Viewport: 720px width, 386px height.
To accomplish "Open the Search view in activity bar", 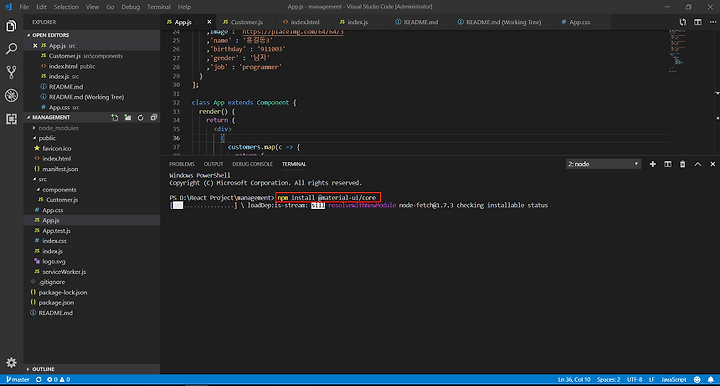I will pyautogui.click(x=11, y=49).
